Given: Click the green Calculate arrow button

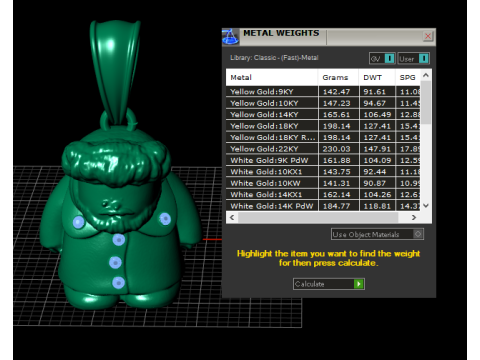Looking at the screenshot, I should click(359, 284).
